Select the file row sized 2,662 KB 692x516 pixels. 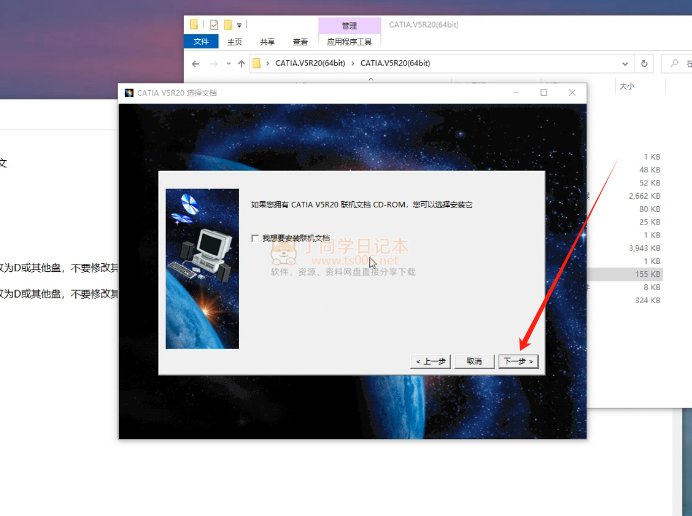625,196
